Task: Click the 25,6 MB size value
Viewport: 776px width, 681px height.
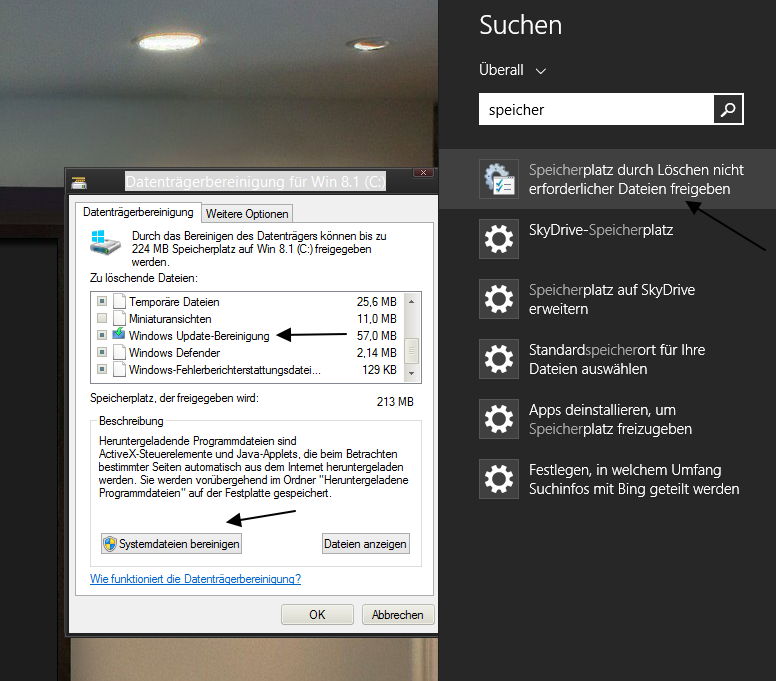Action: (377, 302)
